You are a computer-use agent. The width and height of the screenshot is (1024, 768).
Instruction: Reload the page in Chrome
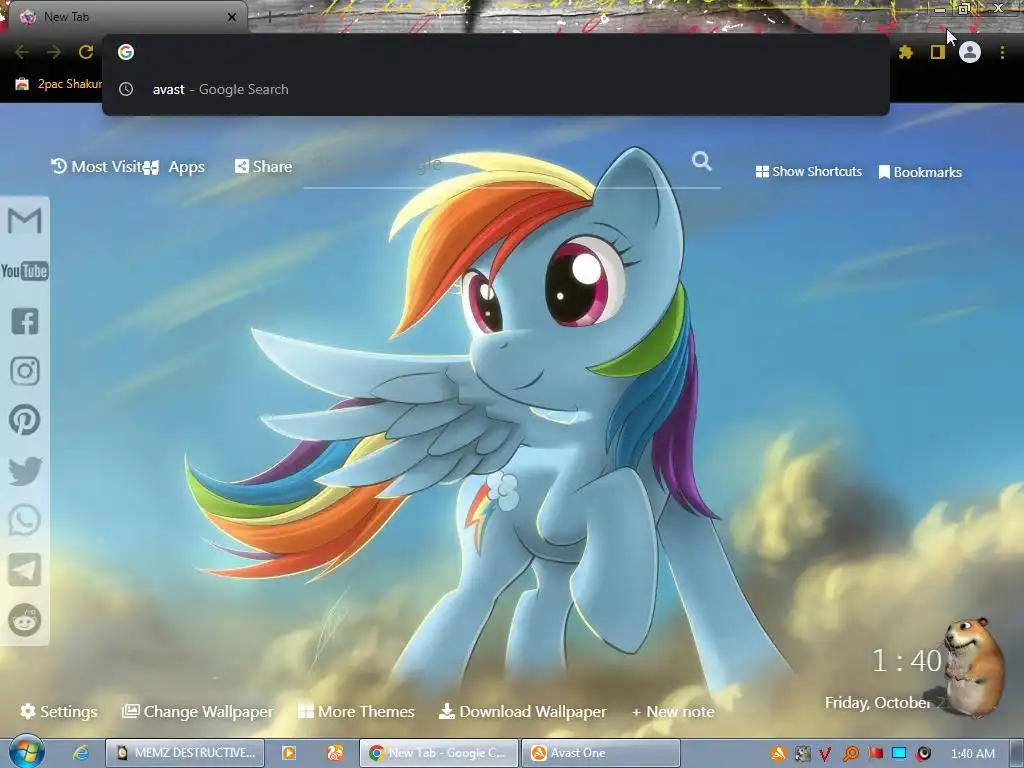pyautogui.click(x=86, y=52)
